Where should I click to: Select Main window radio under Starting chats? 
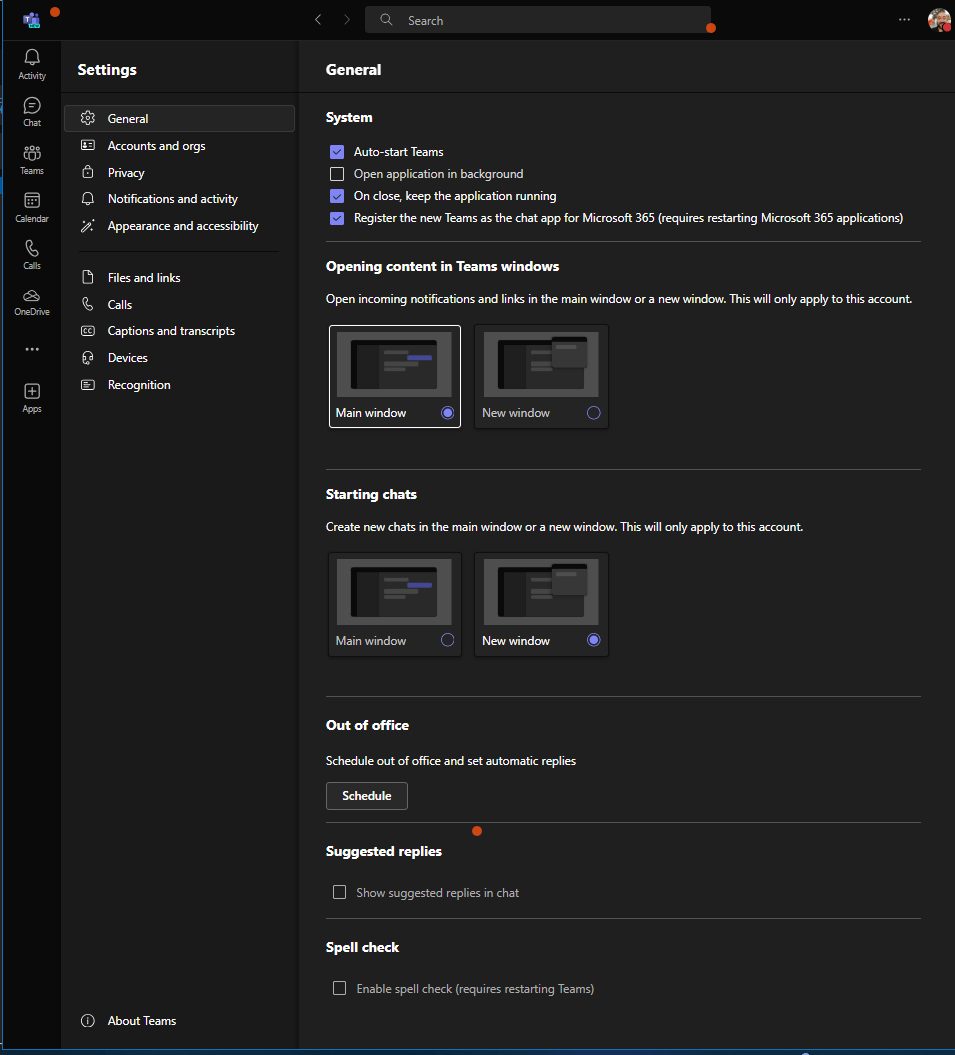tap(448, 640)
